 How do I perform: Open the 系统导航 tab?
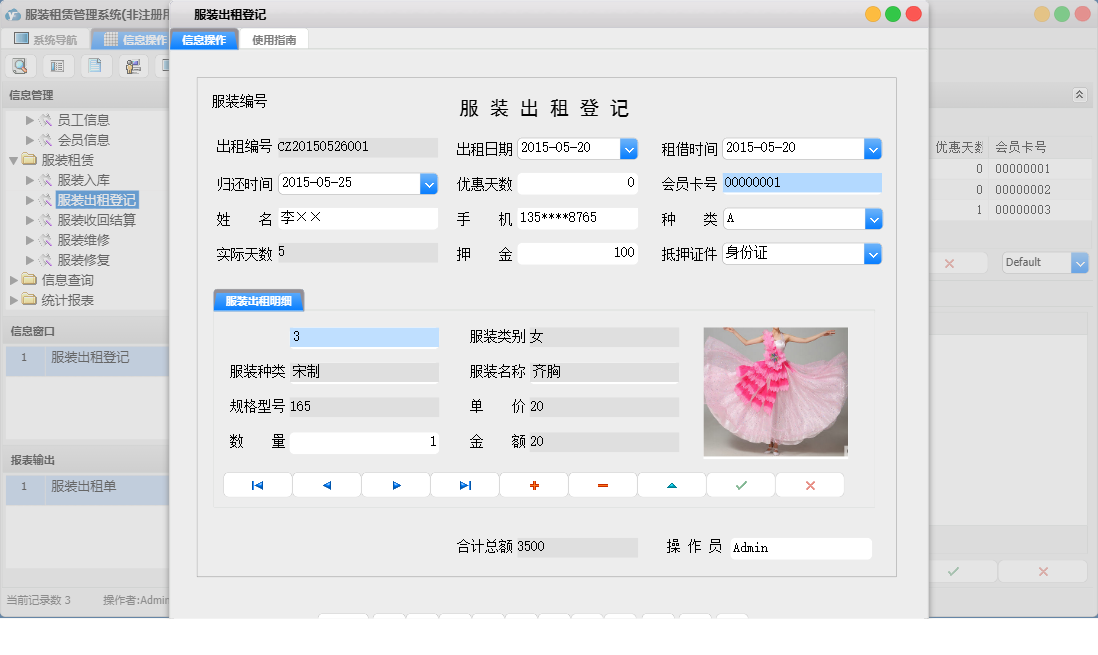[46, 38]
